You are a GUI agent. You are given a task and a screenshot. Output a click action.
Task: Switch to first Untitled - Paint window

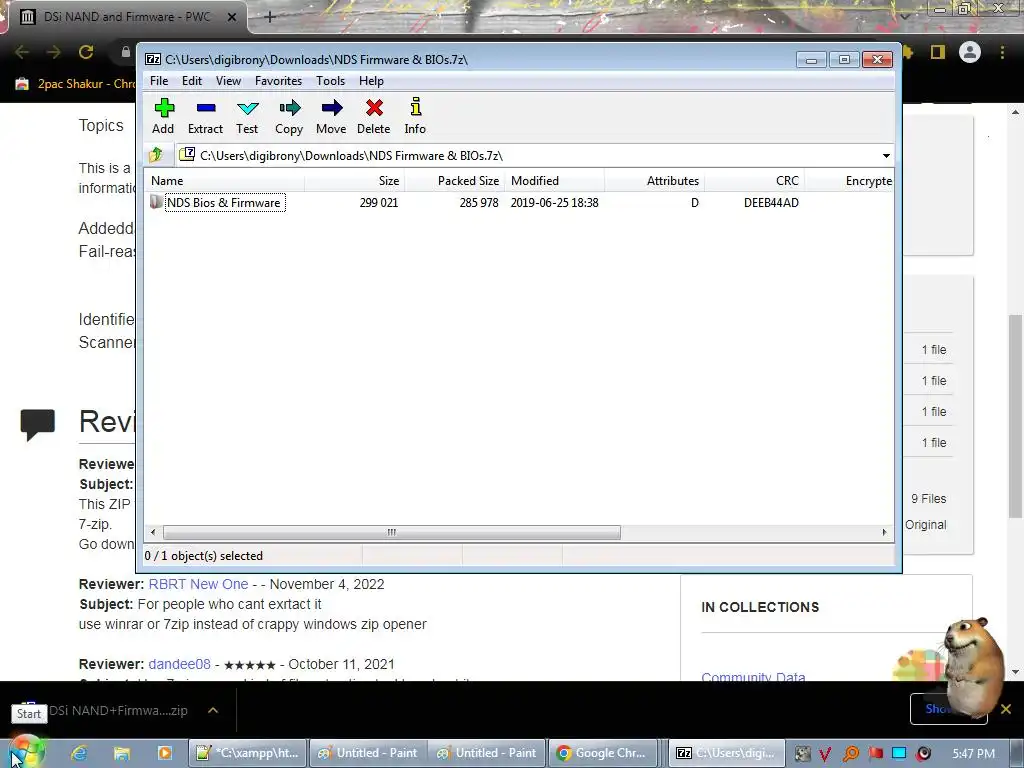[x=368, y=753]
